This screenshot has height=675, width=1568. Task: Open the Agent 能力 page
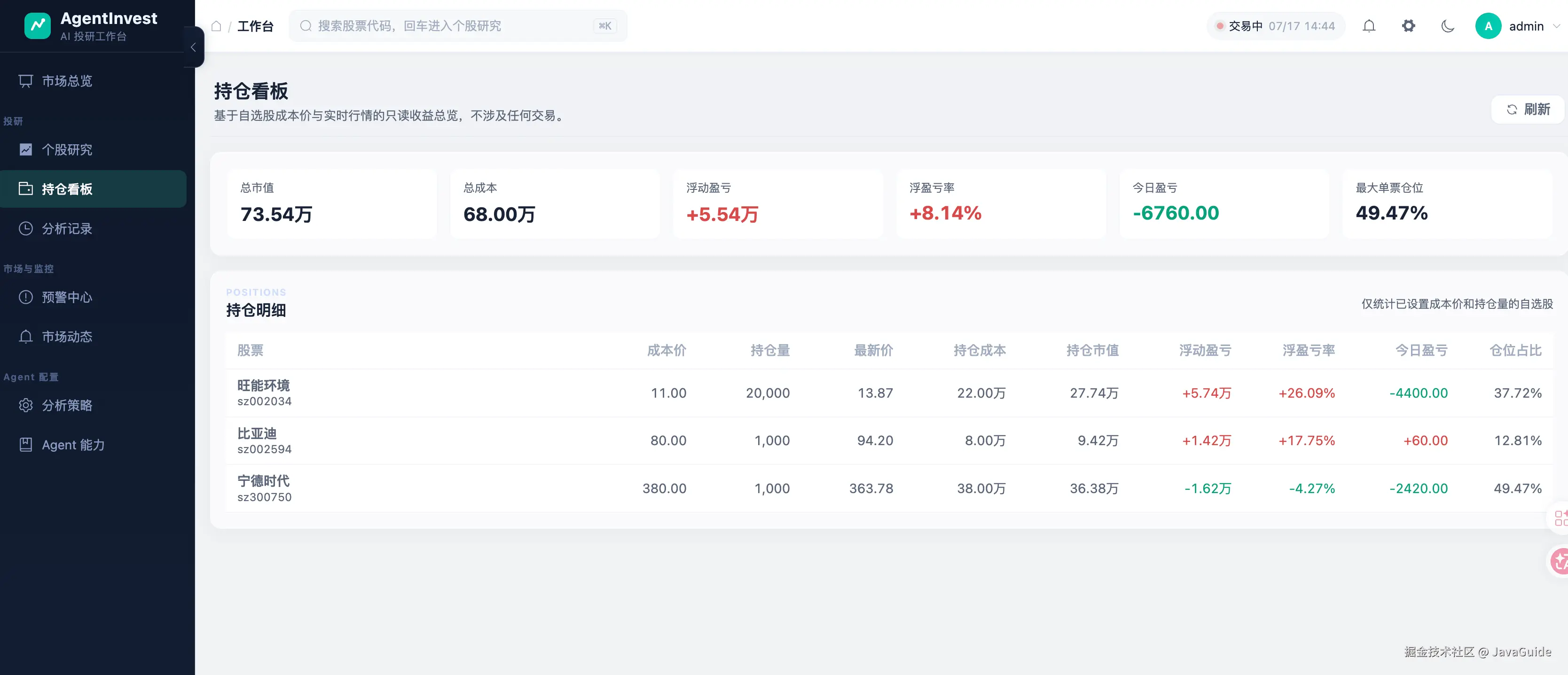coord(93,445)
